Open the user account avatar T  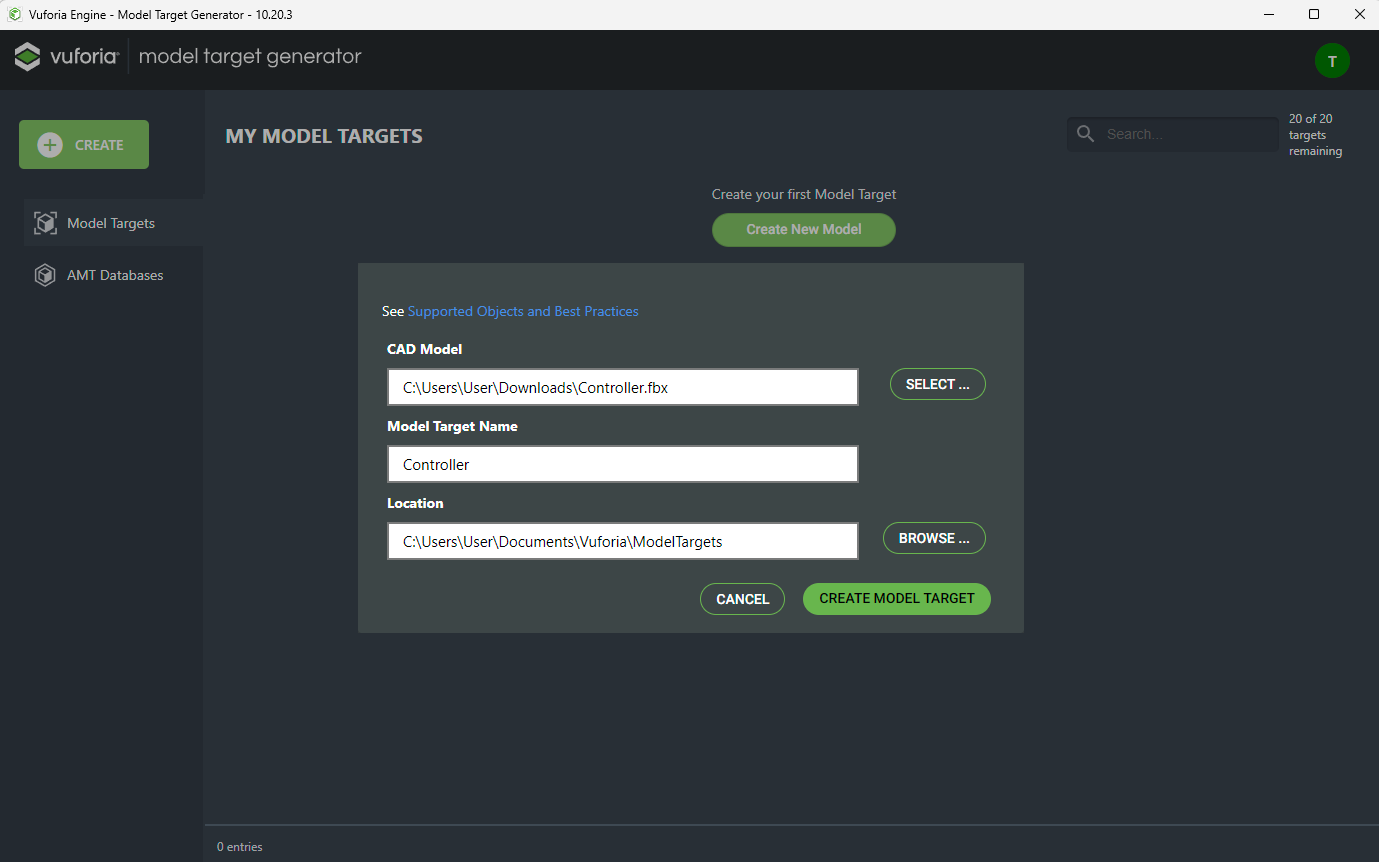[x=1332, y=61]
